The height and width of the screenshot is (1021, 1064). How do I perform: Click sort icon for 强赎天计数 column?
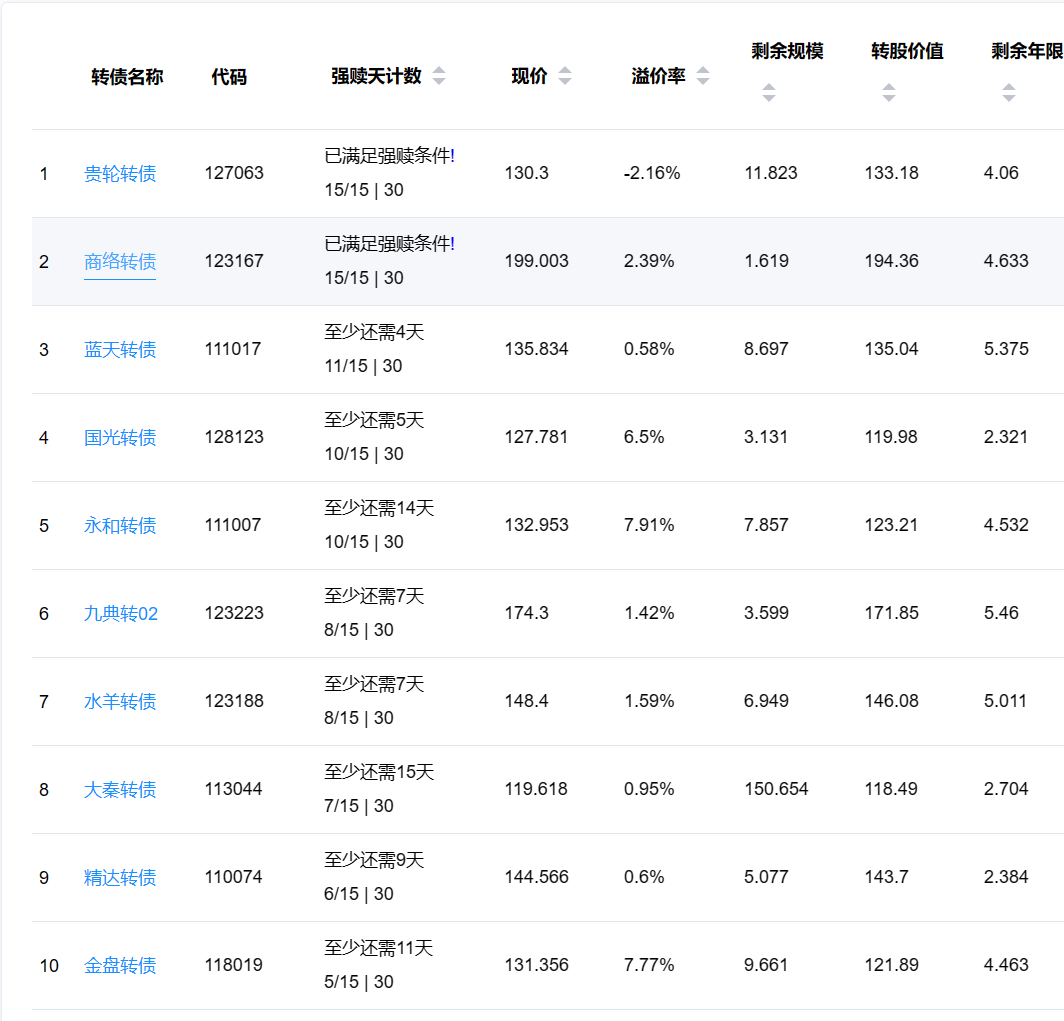point(439,77)
